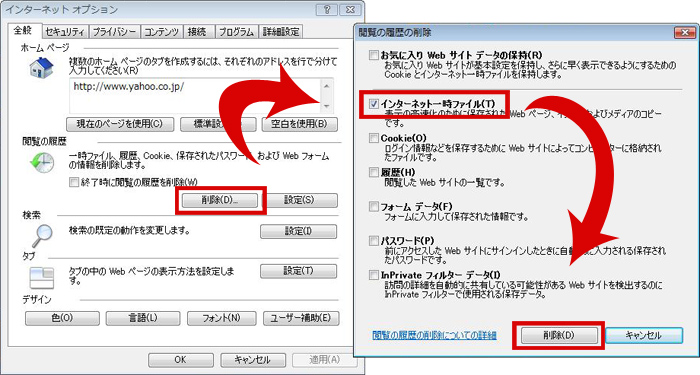Click the search magnifier icon
Viewport: 700px width, 375px height.
click(43, 236)
